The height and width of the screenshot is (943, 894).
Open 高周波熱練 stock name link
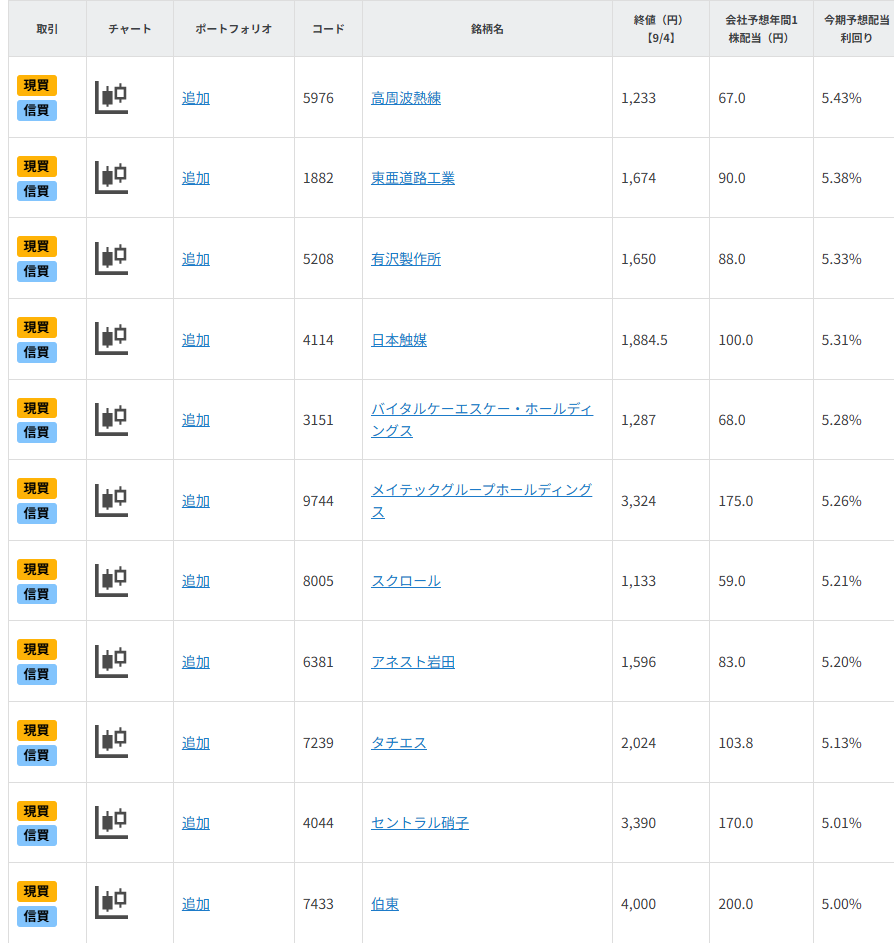(405, 98)
